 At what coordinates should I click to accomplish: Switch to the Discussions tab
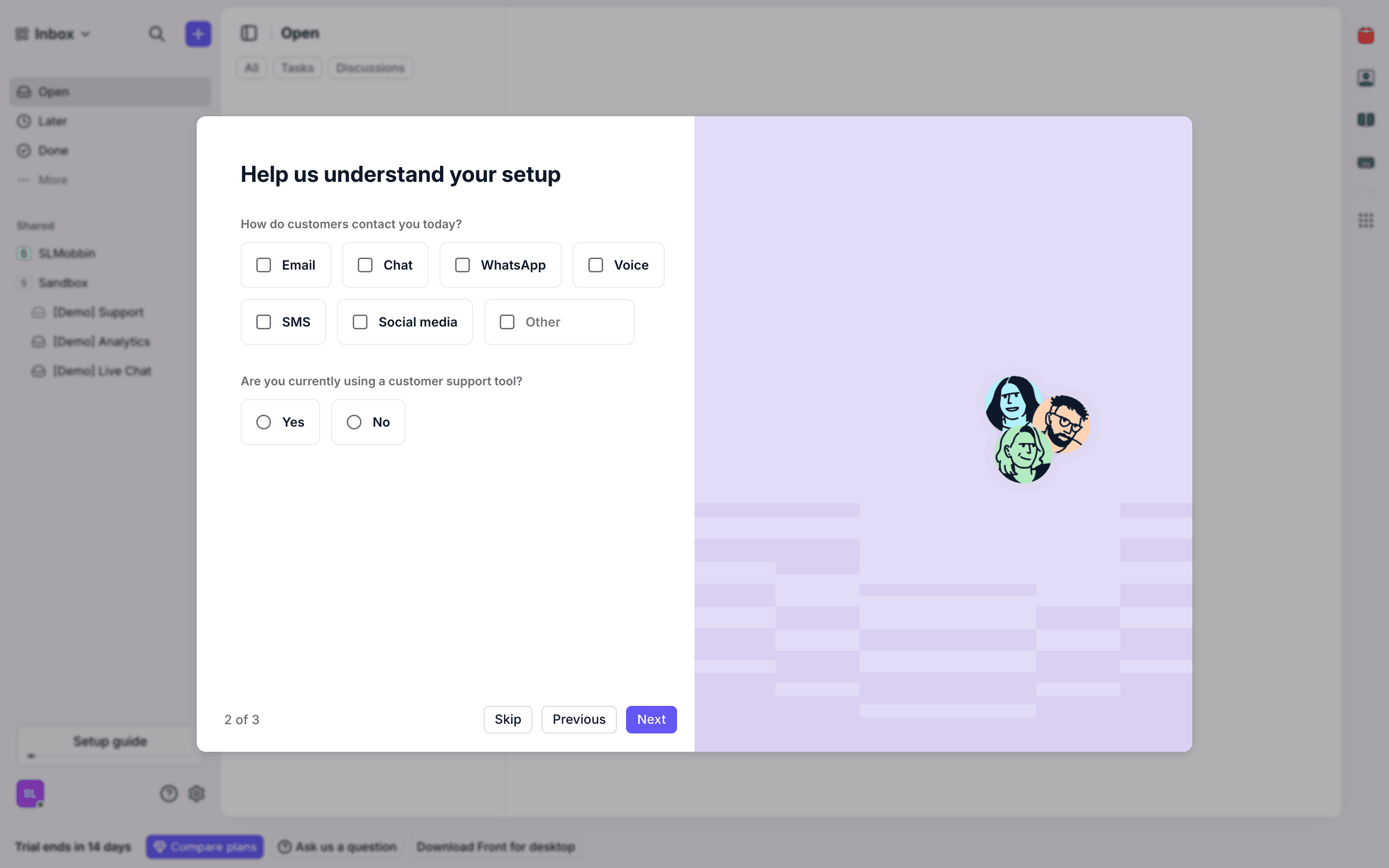click(370, 68)
